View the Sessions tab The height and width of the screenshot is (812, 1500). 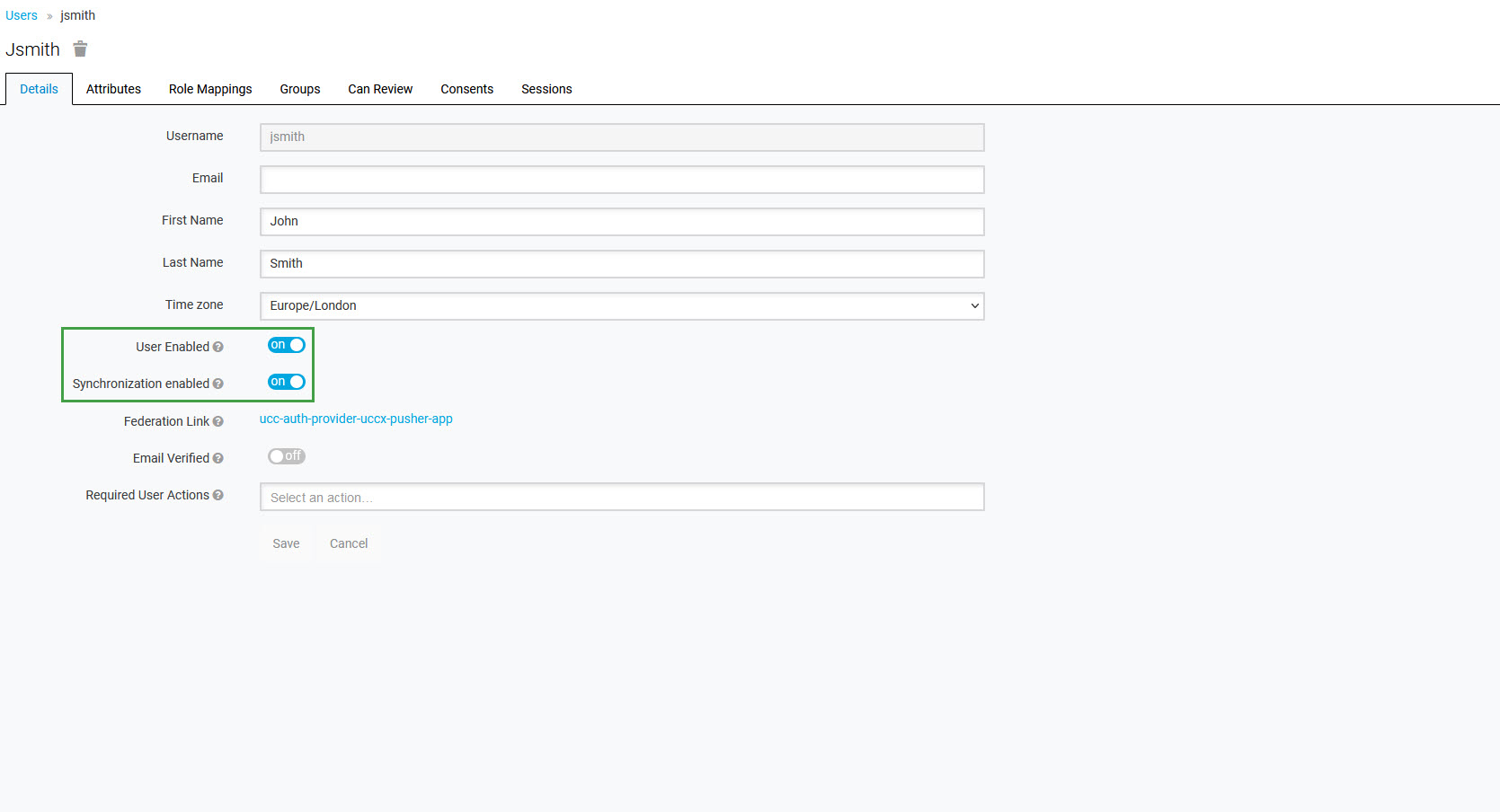coord(546,89)
